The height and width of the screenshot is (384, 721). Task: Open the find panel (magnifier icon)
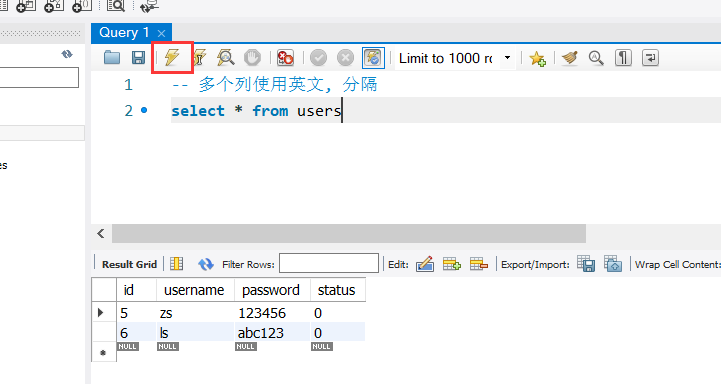point(596,58)
